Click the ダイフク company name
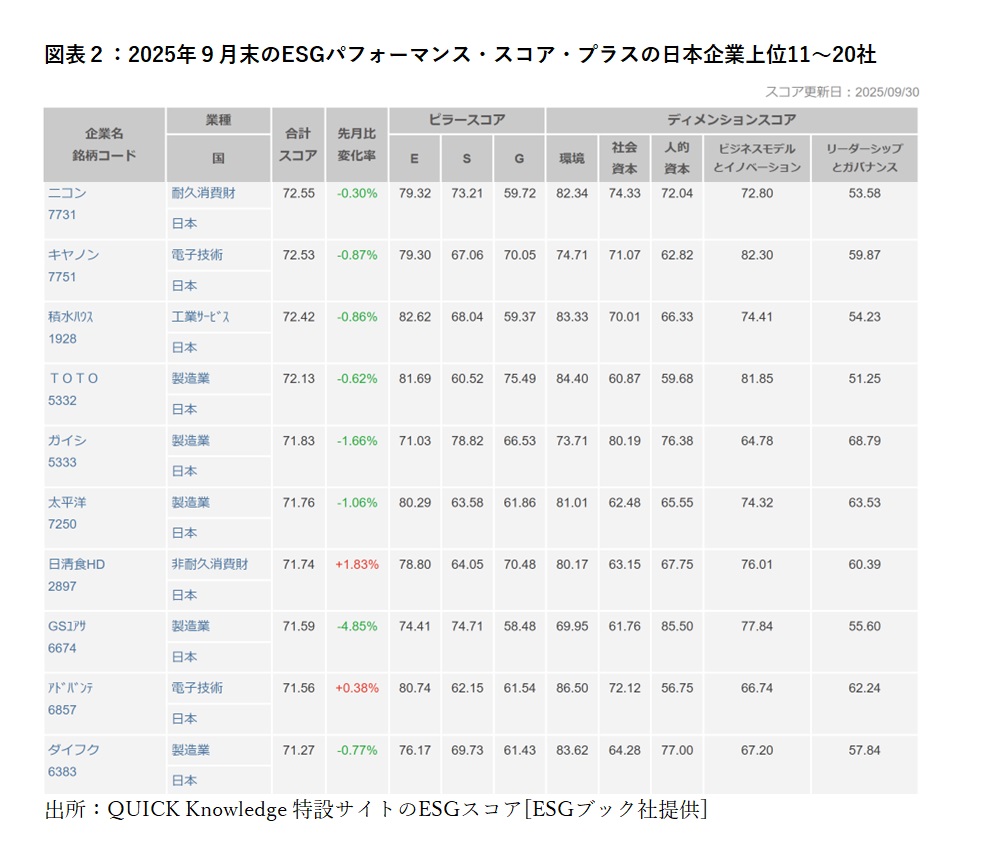Screen dimensions: 988x864 73,750
